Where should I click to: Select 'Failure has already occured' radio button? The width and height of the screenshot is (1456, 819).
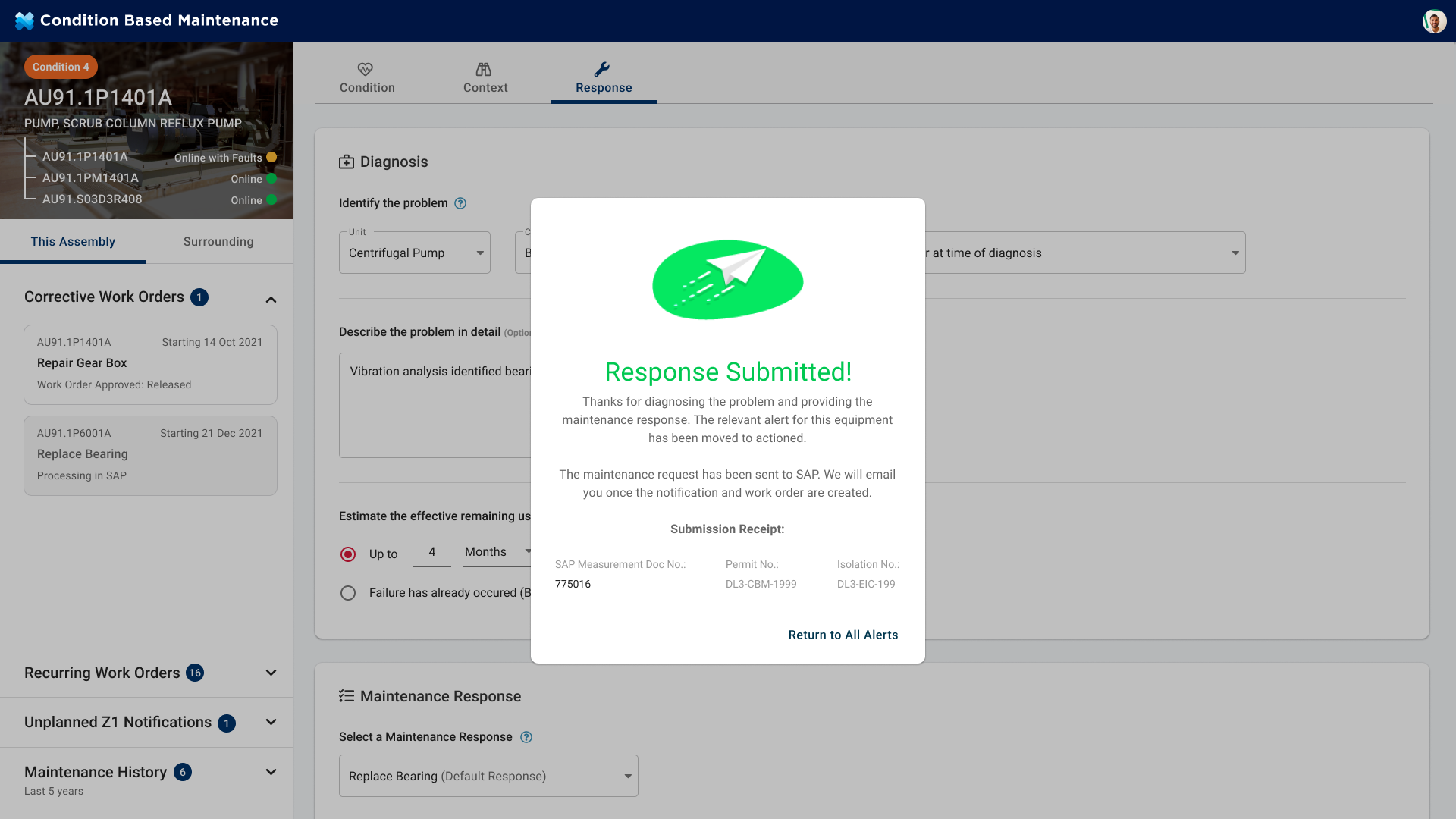(348, 593)
